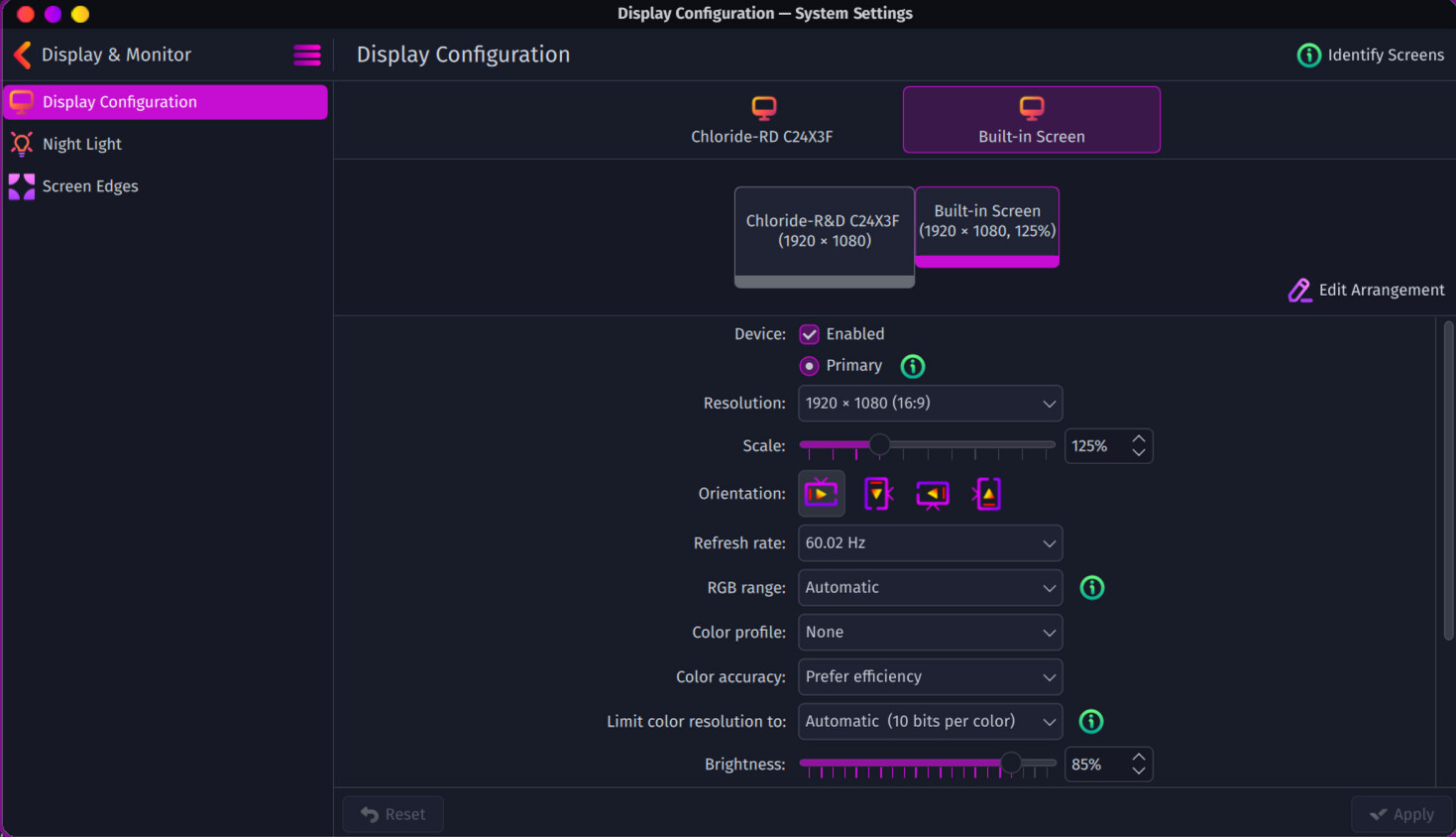This screenshot has width=1456, height=837.
Task: Pick the normal landscape orientation icon
Action: [x=822, y=494]
